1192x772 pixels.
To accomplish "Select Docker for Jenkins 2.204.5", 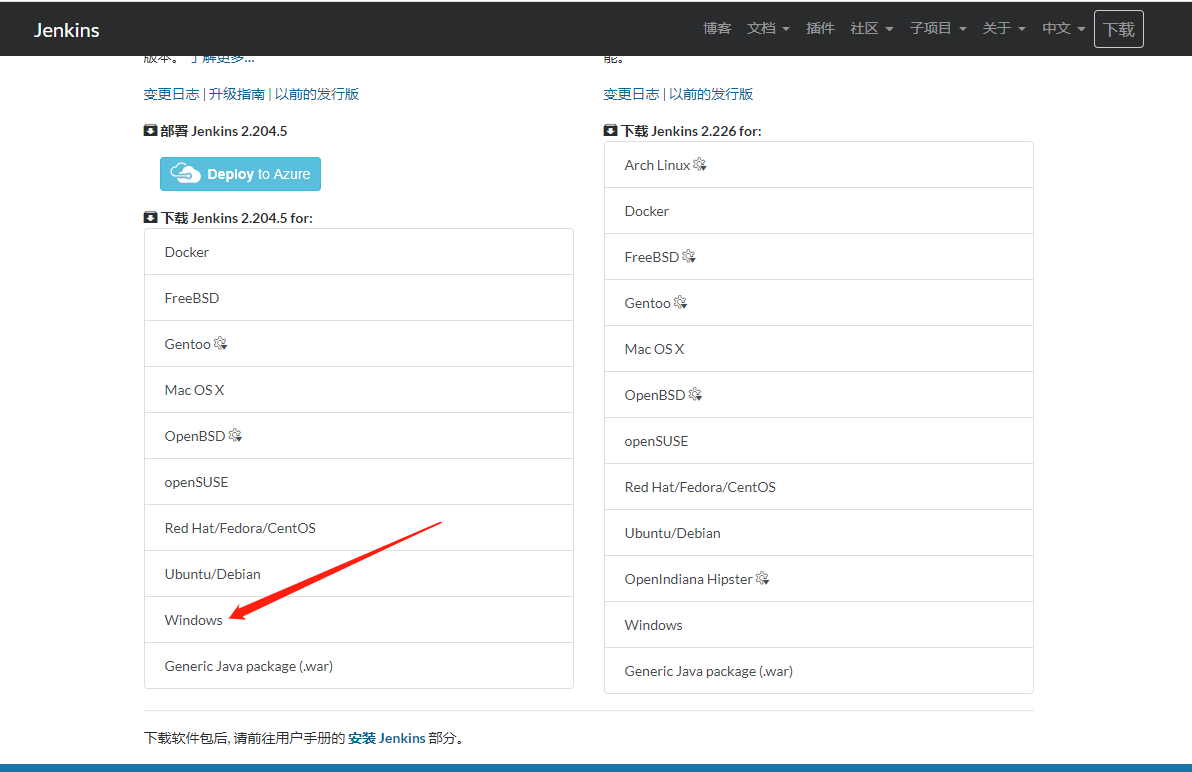I will (359, 252).
